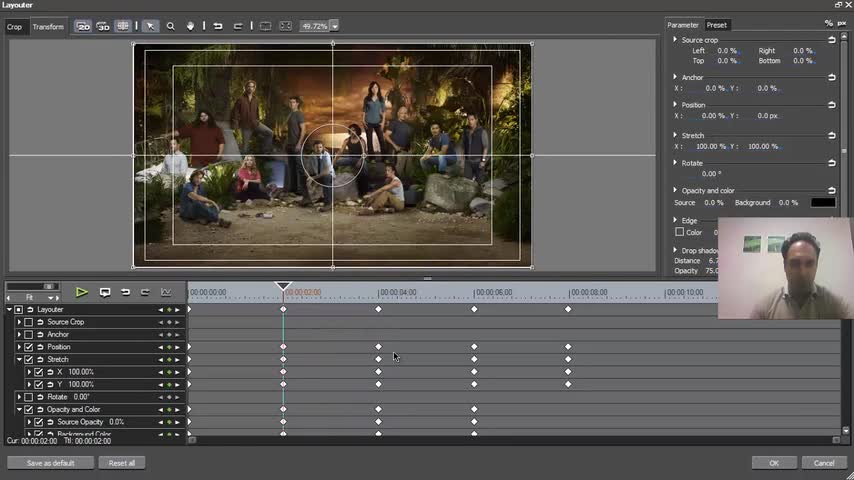
Task: Reset Stretch parameters in the right panel
Action: click(832, 135)
